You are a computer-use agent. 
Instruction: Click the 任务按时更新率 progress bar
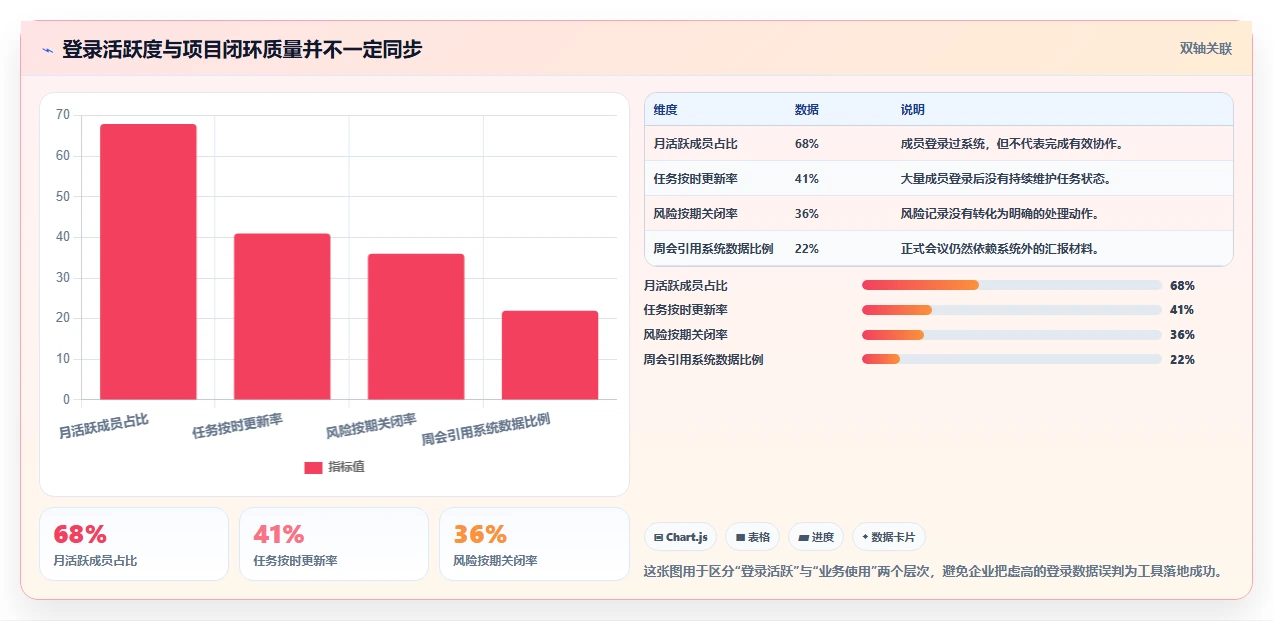tap(1012, 310)
